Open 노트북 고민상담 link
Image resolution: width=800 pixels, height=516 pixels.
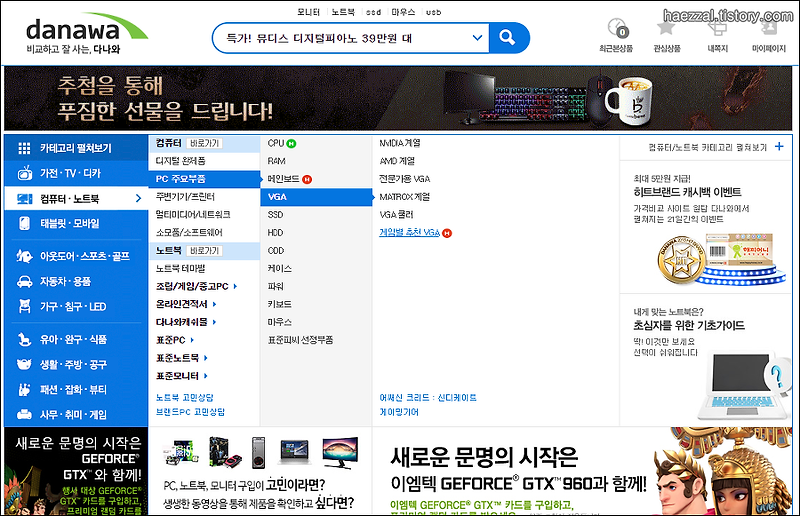(x=185, y=398)
